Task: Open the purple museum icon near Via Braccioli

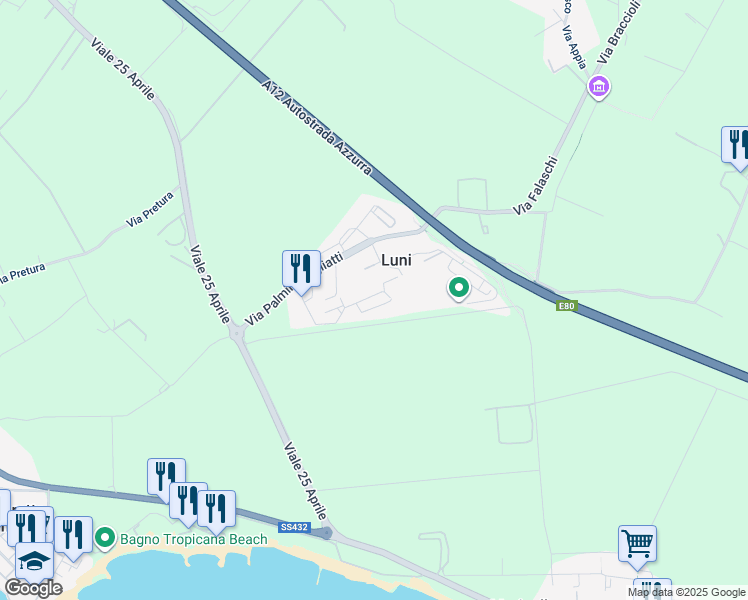Action: coord(599,87)
